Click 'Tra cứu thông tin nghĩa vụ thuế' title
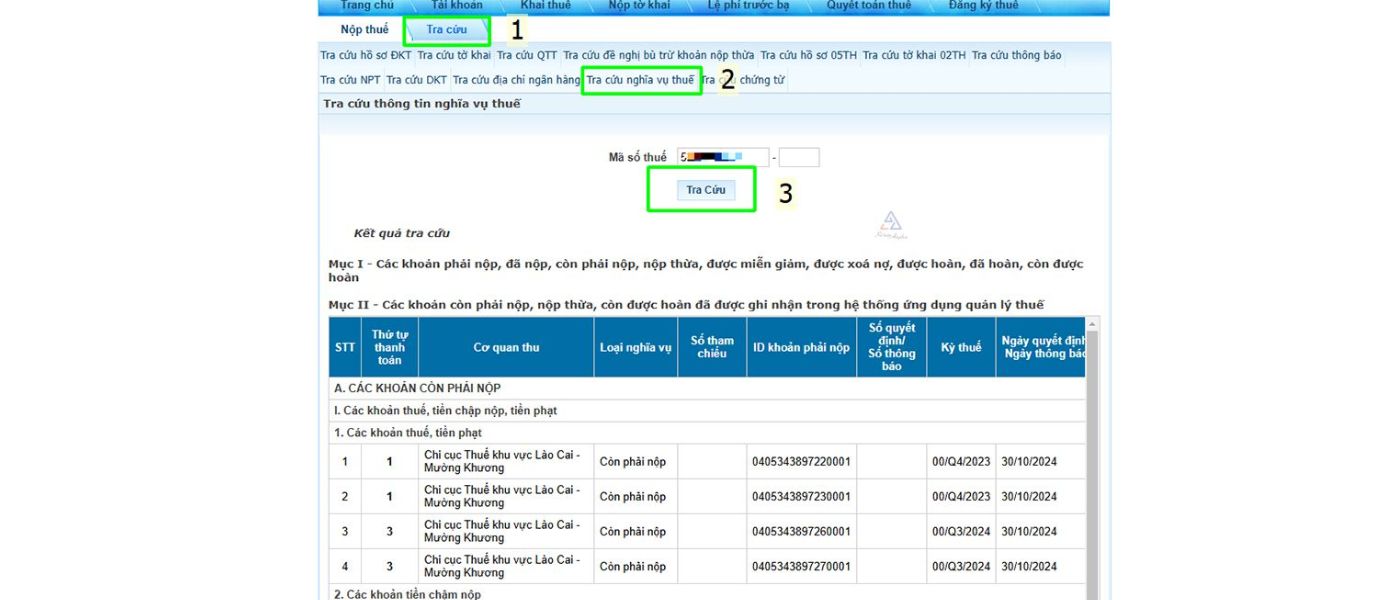 421,103
